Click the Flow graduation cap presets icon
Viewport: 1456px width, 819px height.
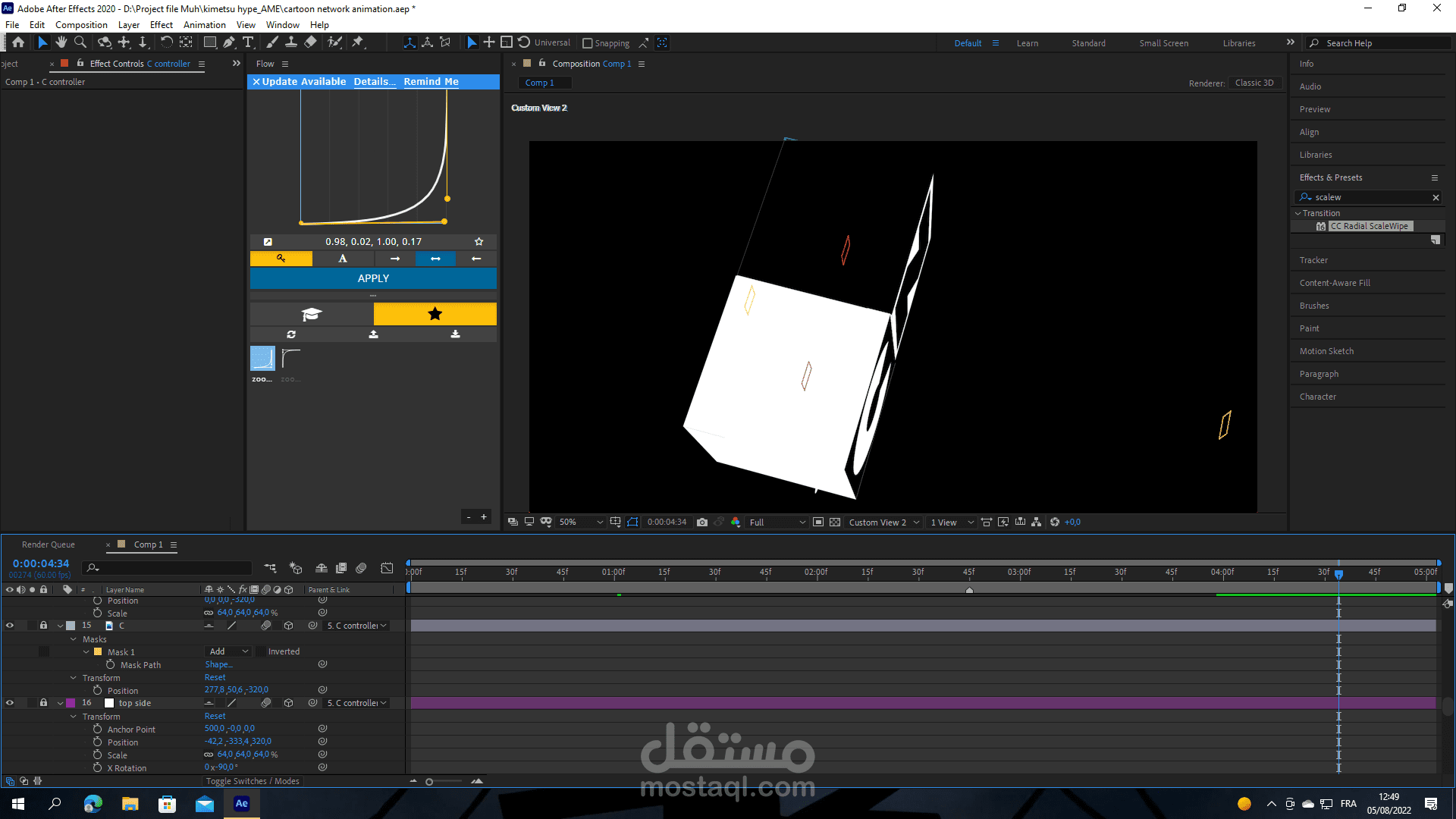point(311,314)
